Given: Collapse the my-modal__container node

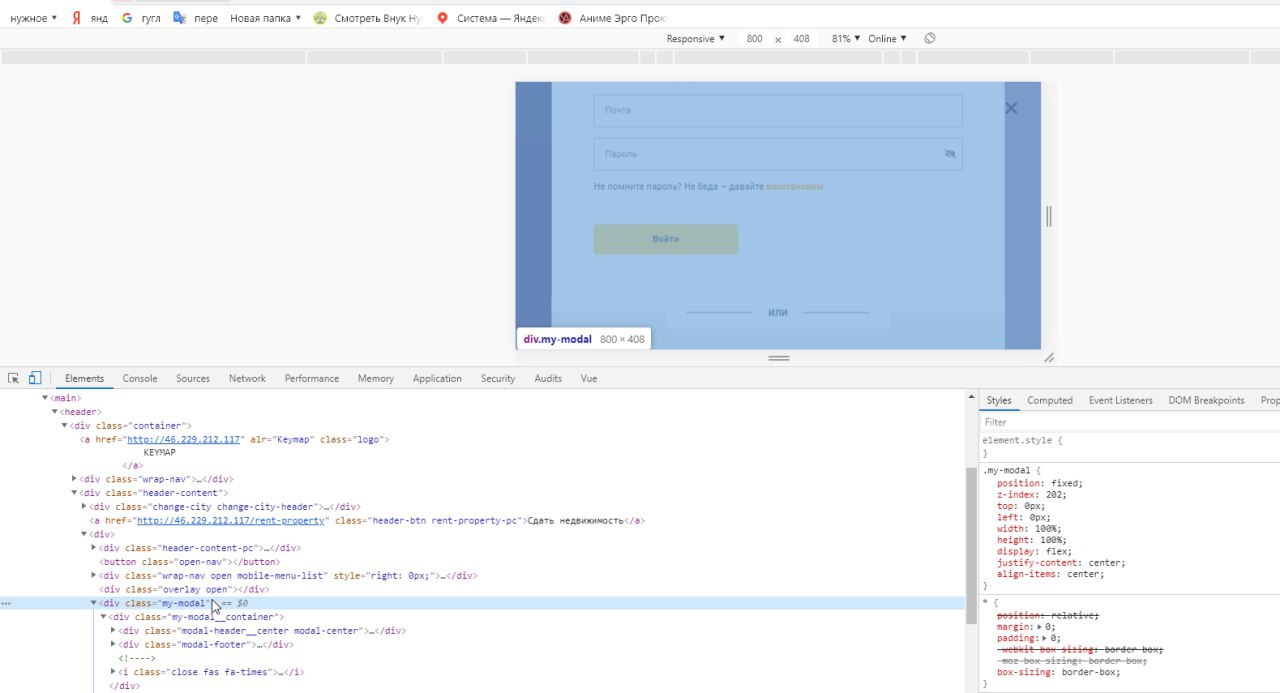Looking at the screenshot, I should click(x=104, y=617).
